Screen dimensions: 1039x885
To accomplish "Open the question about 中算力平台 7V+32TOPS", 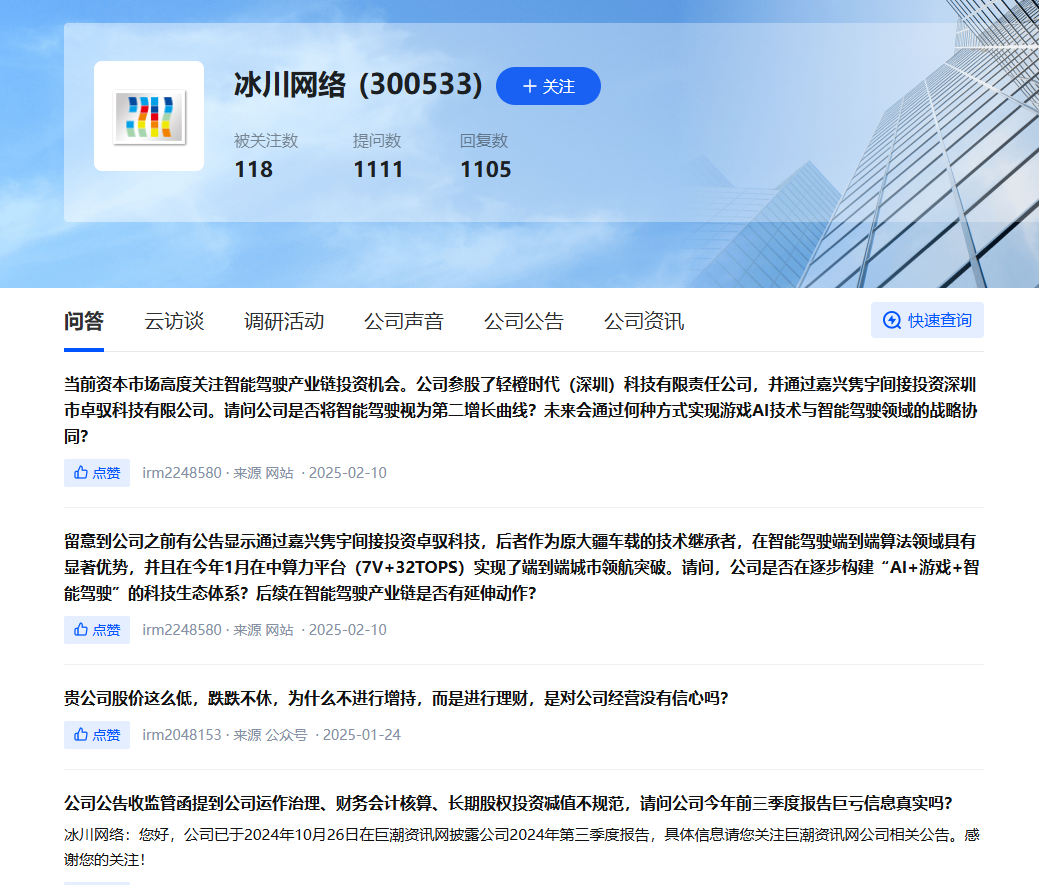I will point(520,567).
